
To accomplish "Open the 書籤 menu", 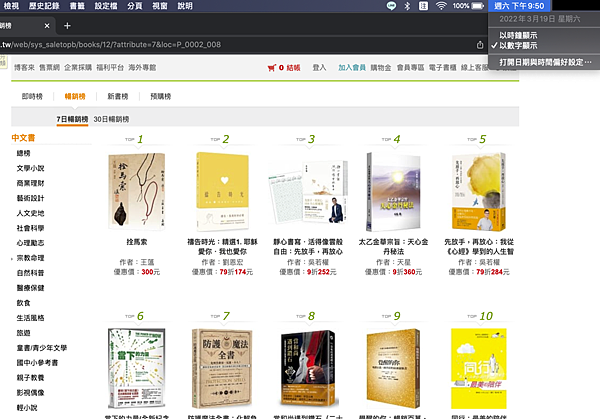I will coord(77,6).
